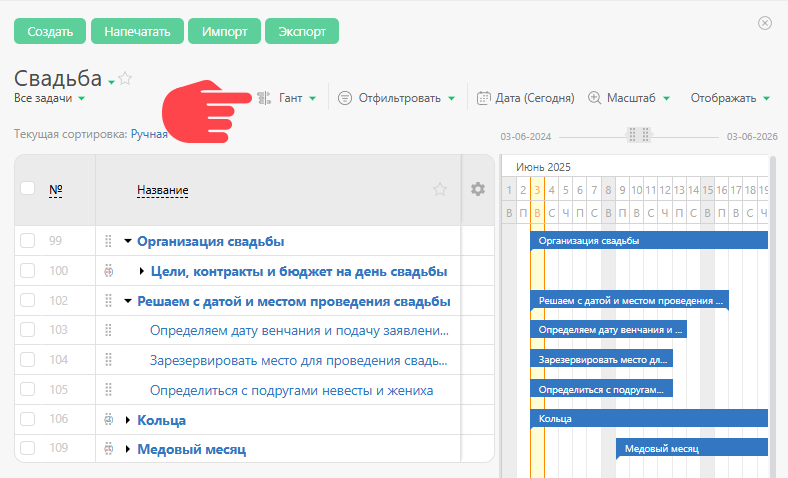This screenshot has width=788, height=478.
Task: Click the Напечатать button
Action: (x=137, y=31)
